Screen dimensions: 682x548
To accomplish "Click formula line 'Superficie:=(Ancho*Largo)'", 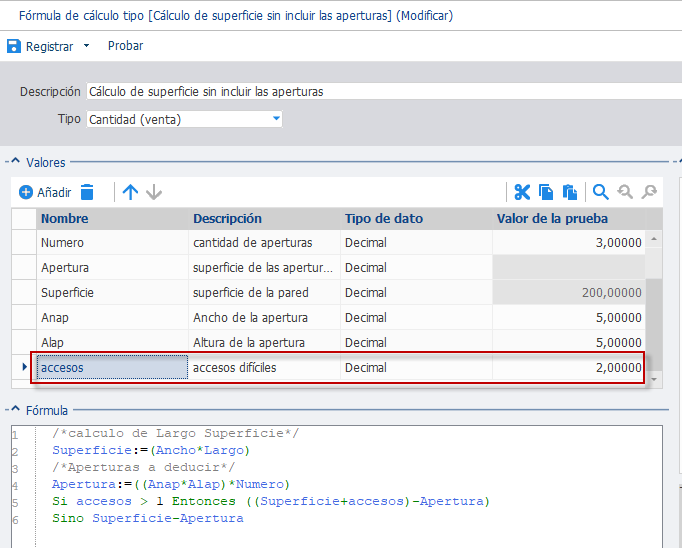I will pos(151,450).
